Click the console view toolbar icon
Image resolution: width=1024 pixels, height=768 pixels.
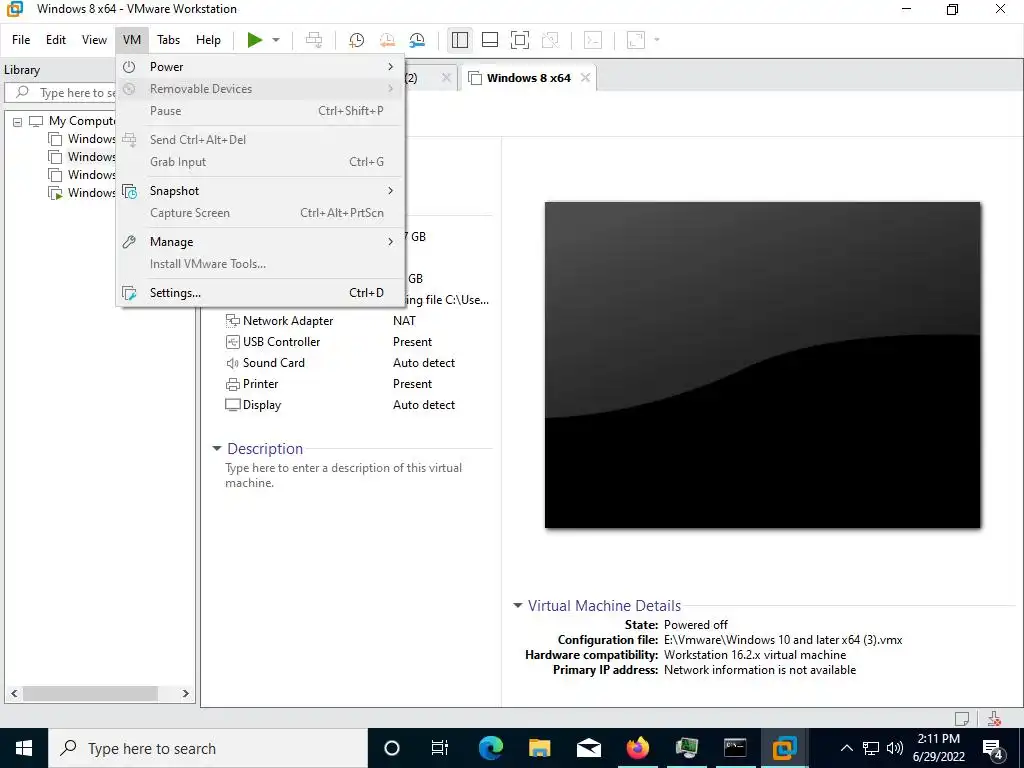point(593,40)
